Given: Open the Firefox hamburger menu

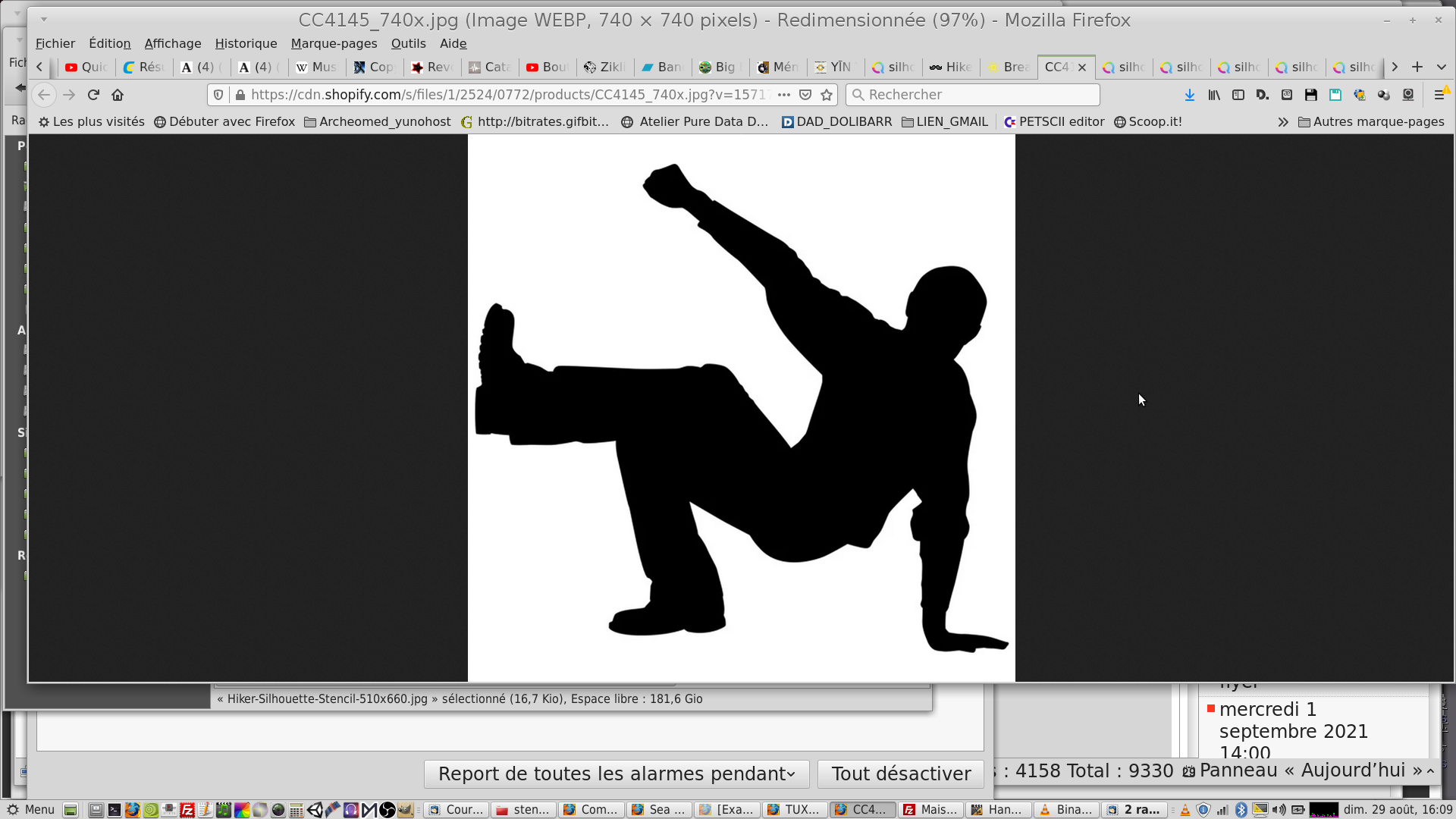Looking at the screenshot, I should [x=1439, y=95].
